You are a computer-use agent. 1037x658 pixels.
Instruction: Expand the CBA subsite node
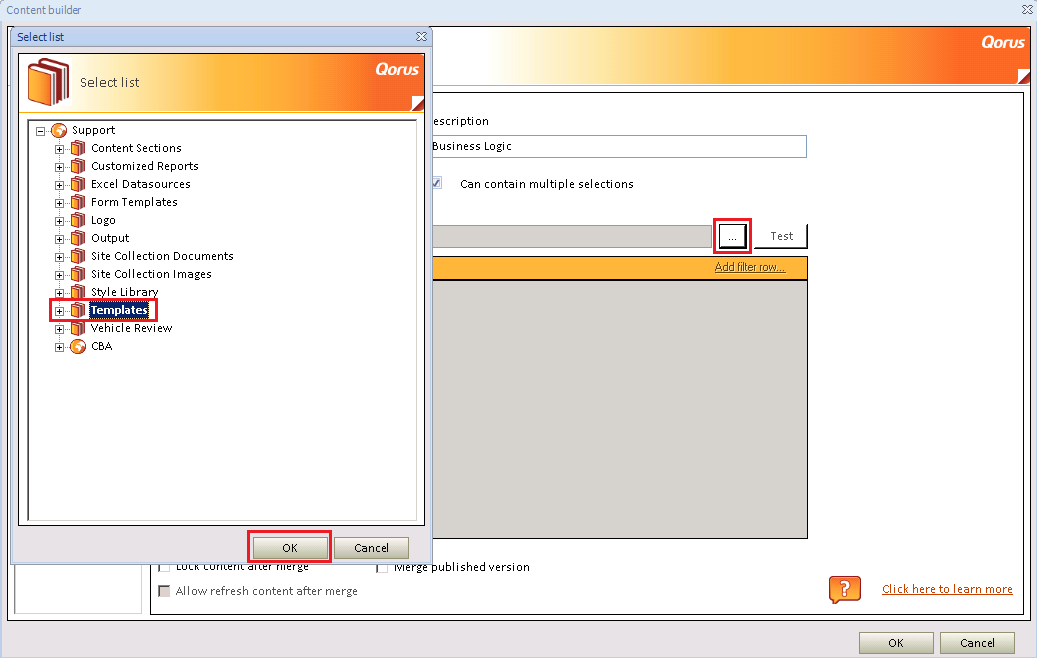coord(60,347)
